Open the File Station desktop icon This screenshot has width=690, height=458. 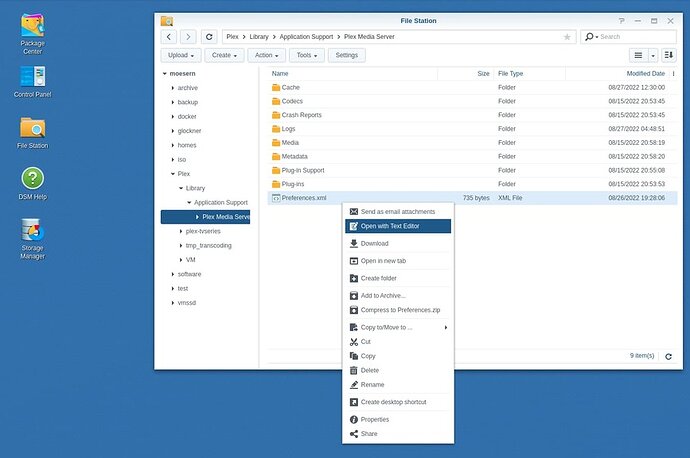tap(33, 132)
